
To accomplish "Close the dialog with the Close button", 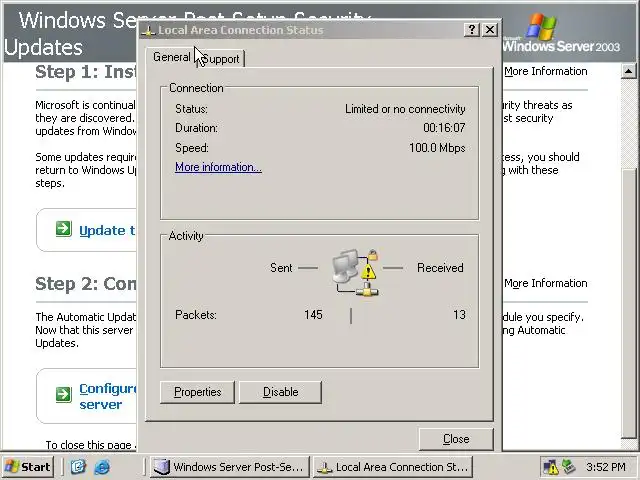I will (456, 439).
